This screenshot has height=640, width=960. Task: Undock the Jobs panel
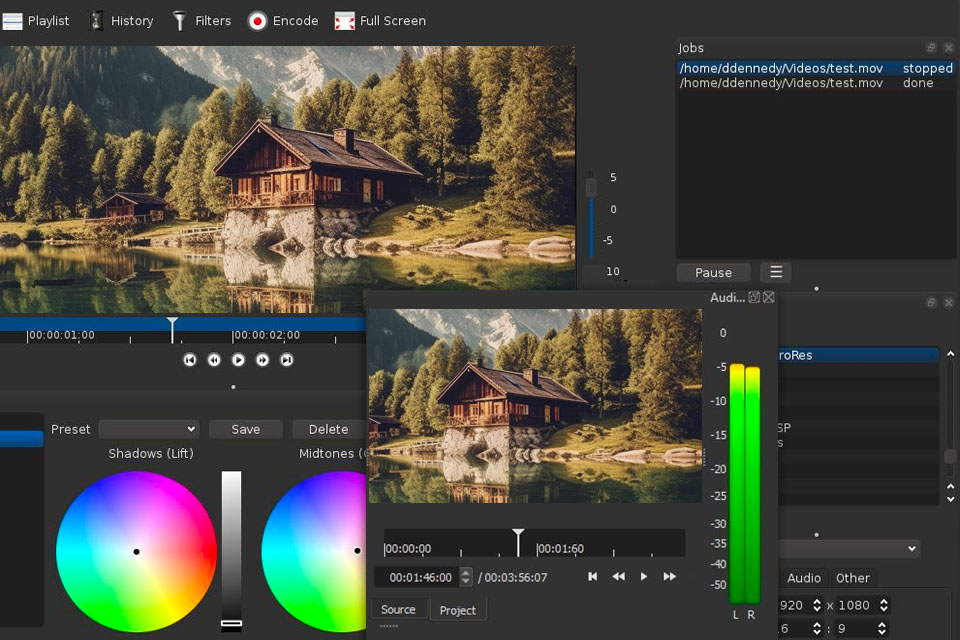pos(931,48)
